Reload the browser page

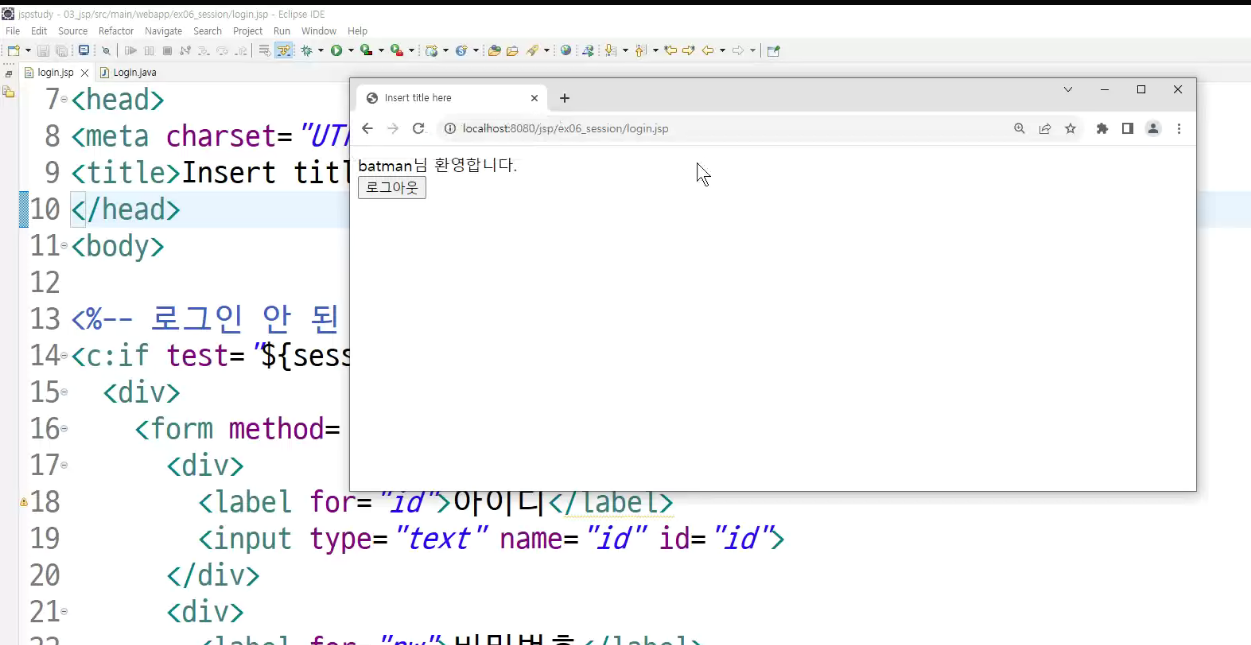tap(419, 128)
